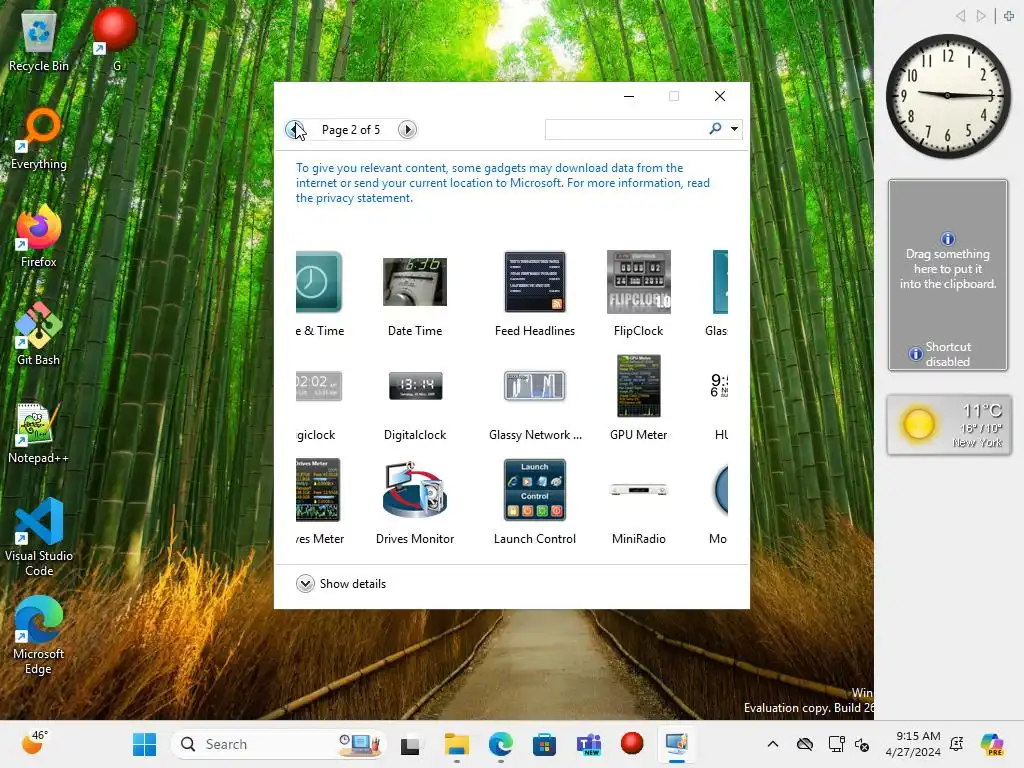Open Microsoft Store from taskbar
1024x768 pixels.
click(544, 744)
